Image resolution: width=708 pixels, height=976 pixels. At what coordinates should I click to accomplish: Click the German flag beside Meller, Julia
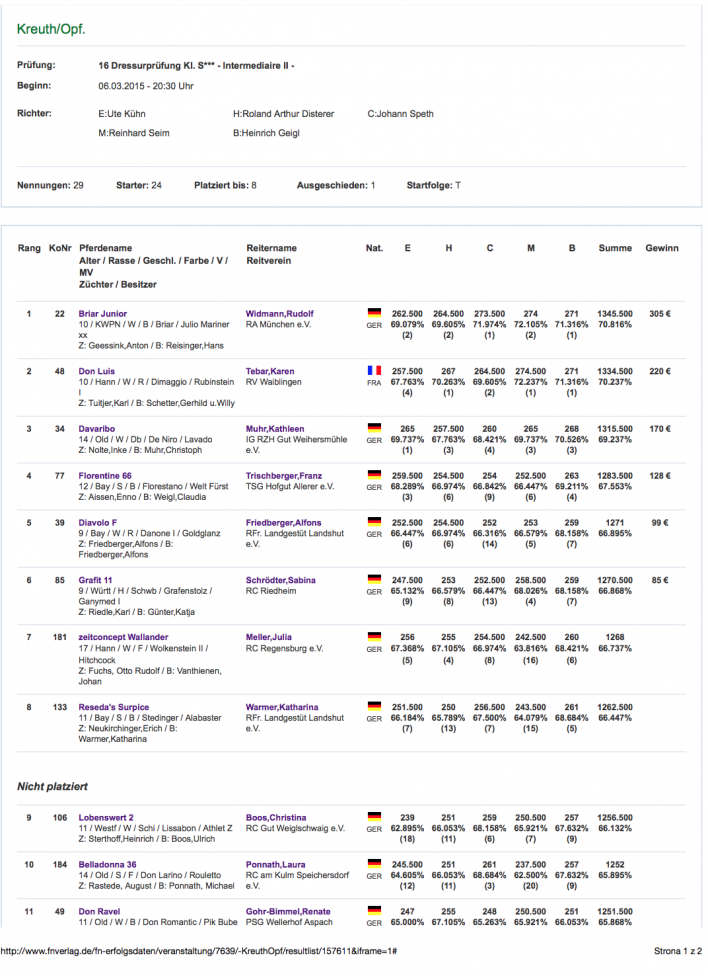pos(374,637)
